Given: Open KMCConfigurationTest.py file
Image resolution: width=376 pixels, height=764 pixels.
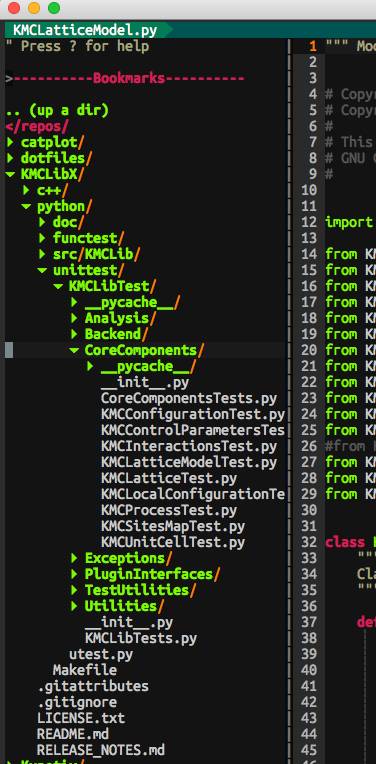Looking at the screenshot, I should [x=193, y=415].
